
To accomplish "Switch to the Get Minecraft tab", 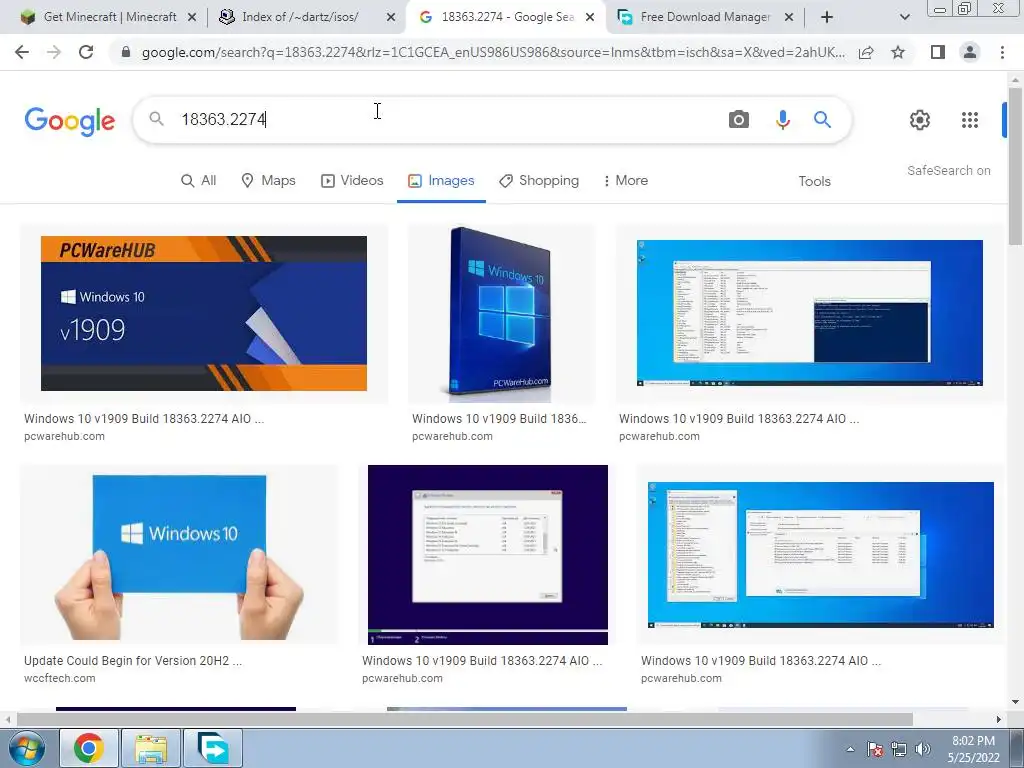I will pyautogui.click(x=108, y=17).
